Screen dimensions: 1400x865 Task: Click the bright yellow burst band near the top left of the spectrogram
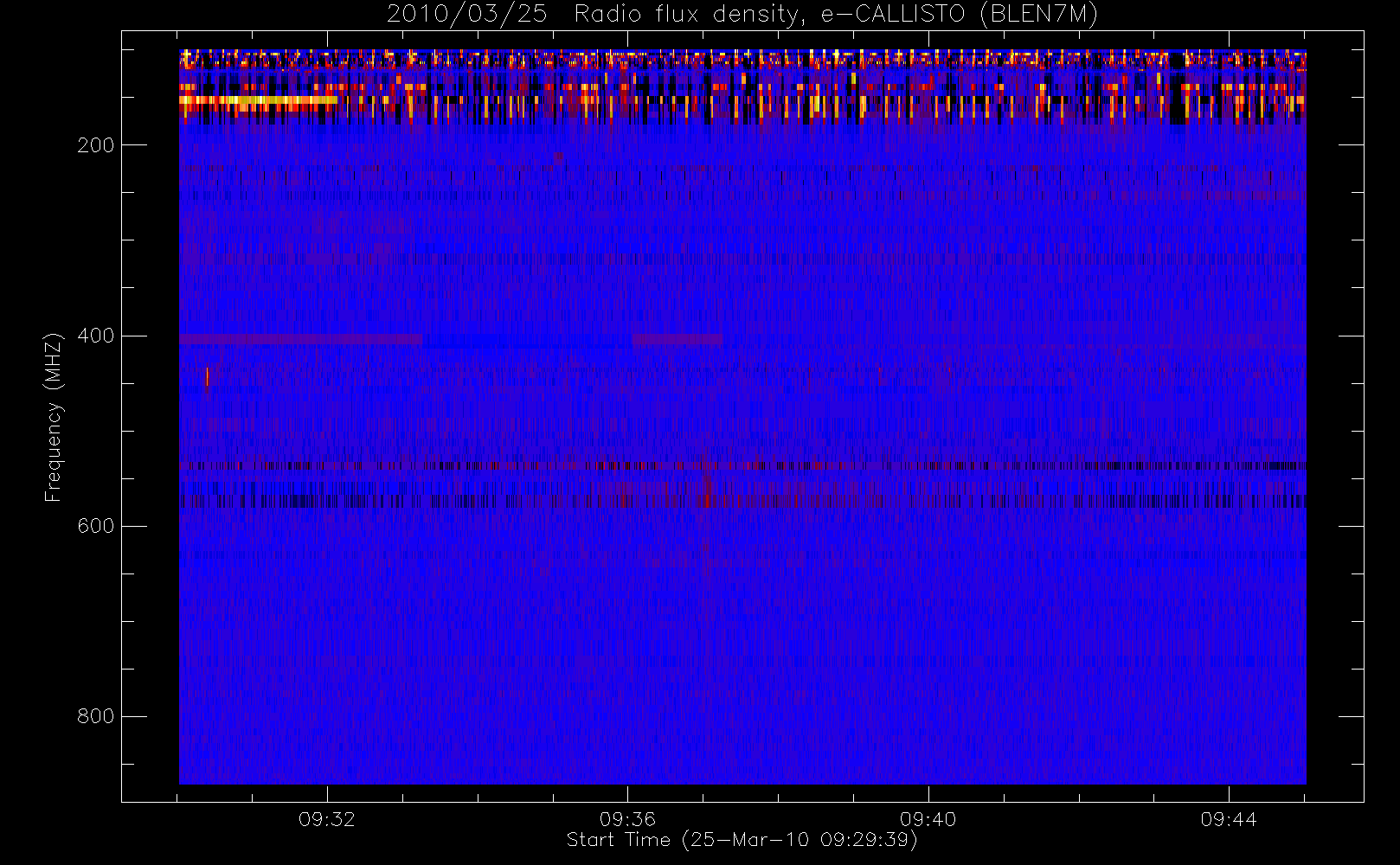click(x=258, y=100)
